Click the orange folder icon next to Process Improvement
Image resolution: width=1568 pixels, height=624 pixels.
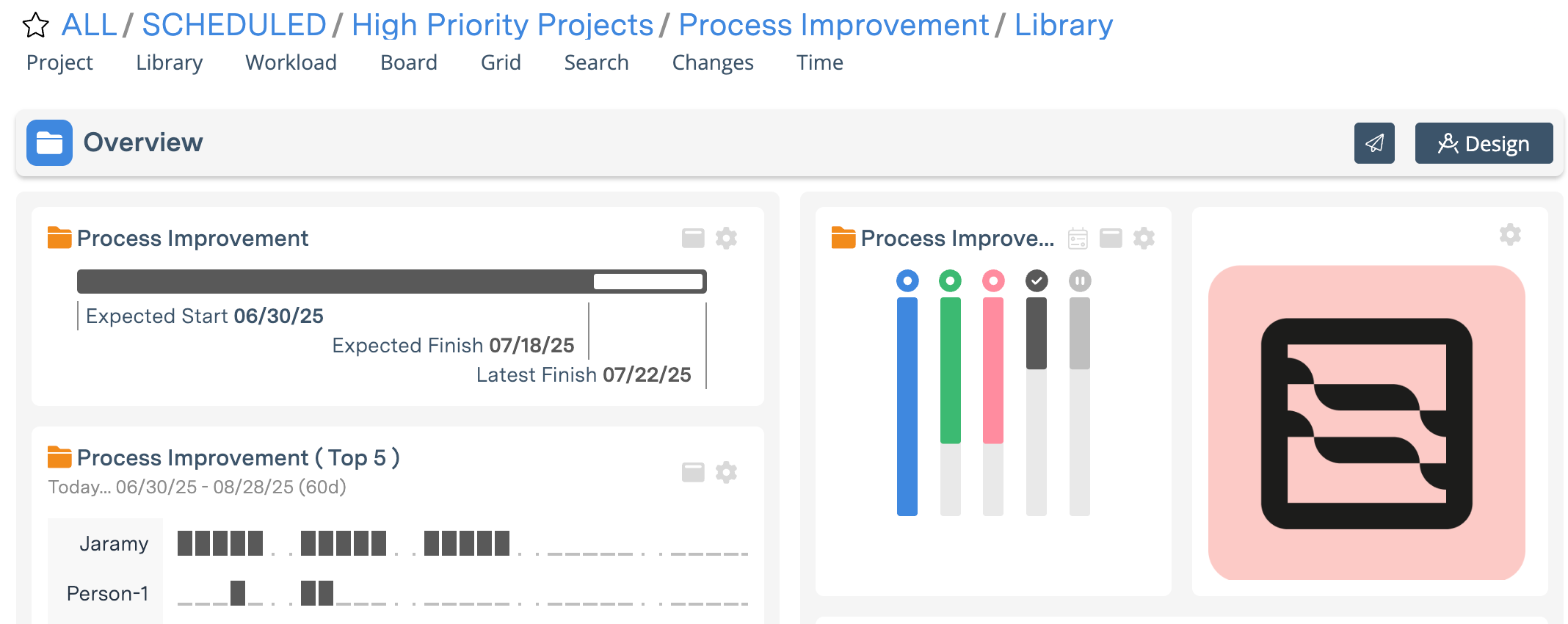[x=58, y=237]
